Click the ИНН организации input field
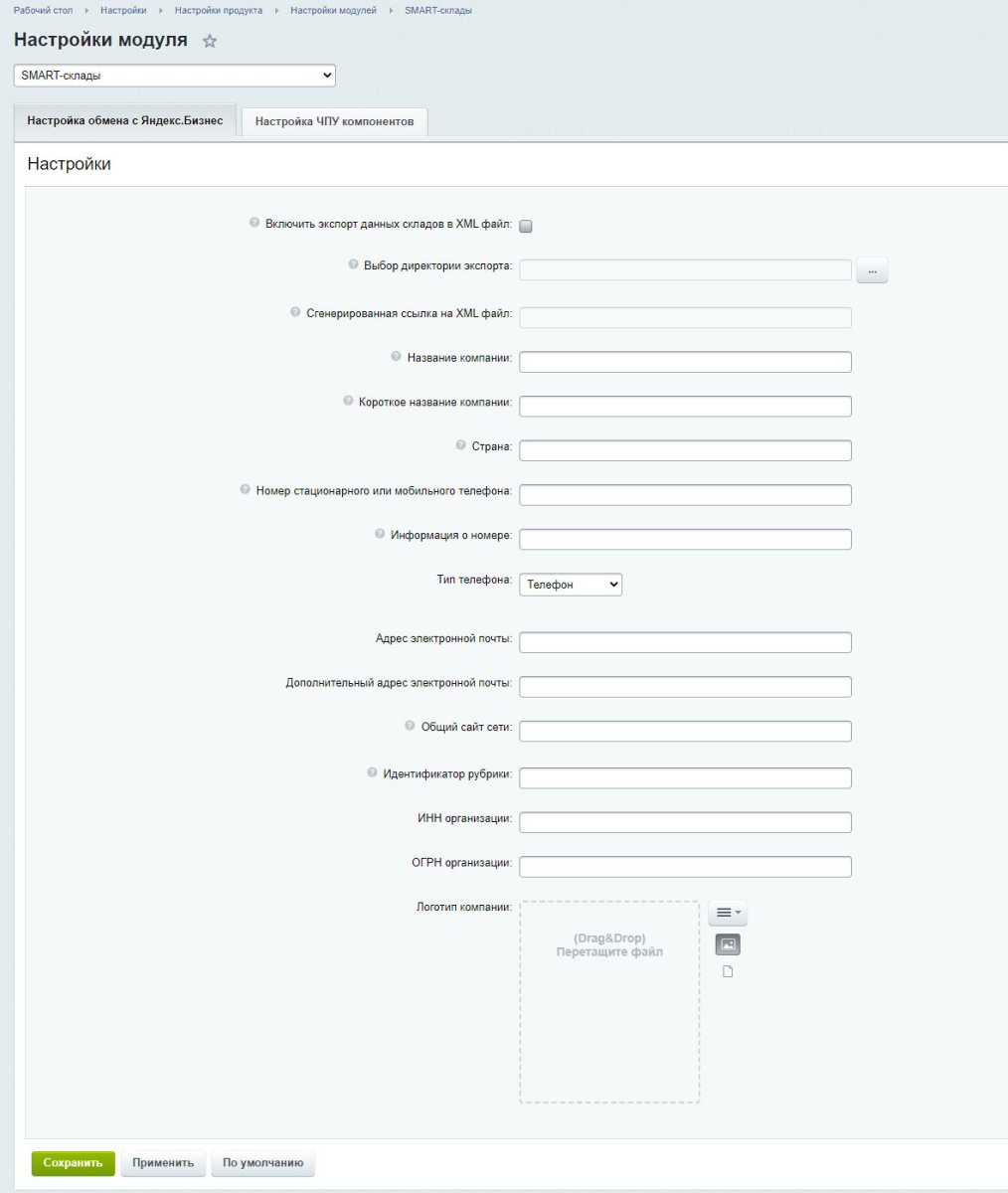 click(685, 822)
